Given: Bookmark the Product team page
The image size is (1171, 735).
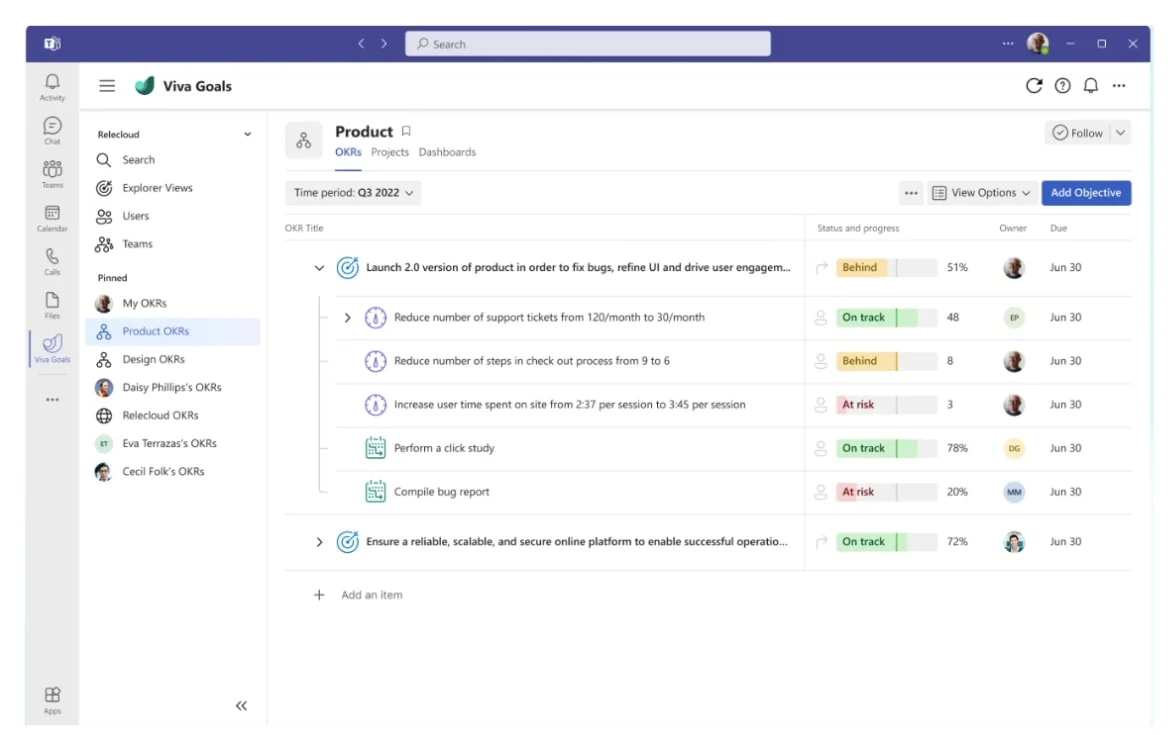Looking at the screenshot, I should [x=406, y=131].
